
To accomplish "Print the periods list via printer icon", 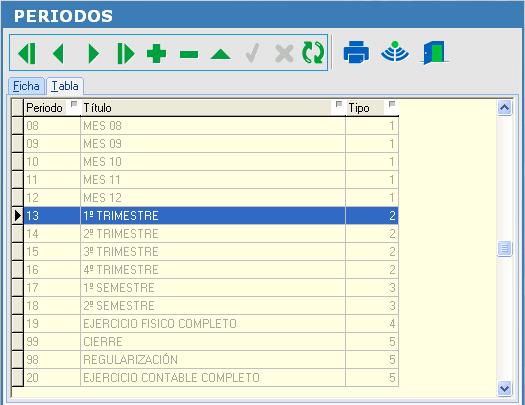I will (x=356, y=52).
